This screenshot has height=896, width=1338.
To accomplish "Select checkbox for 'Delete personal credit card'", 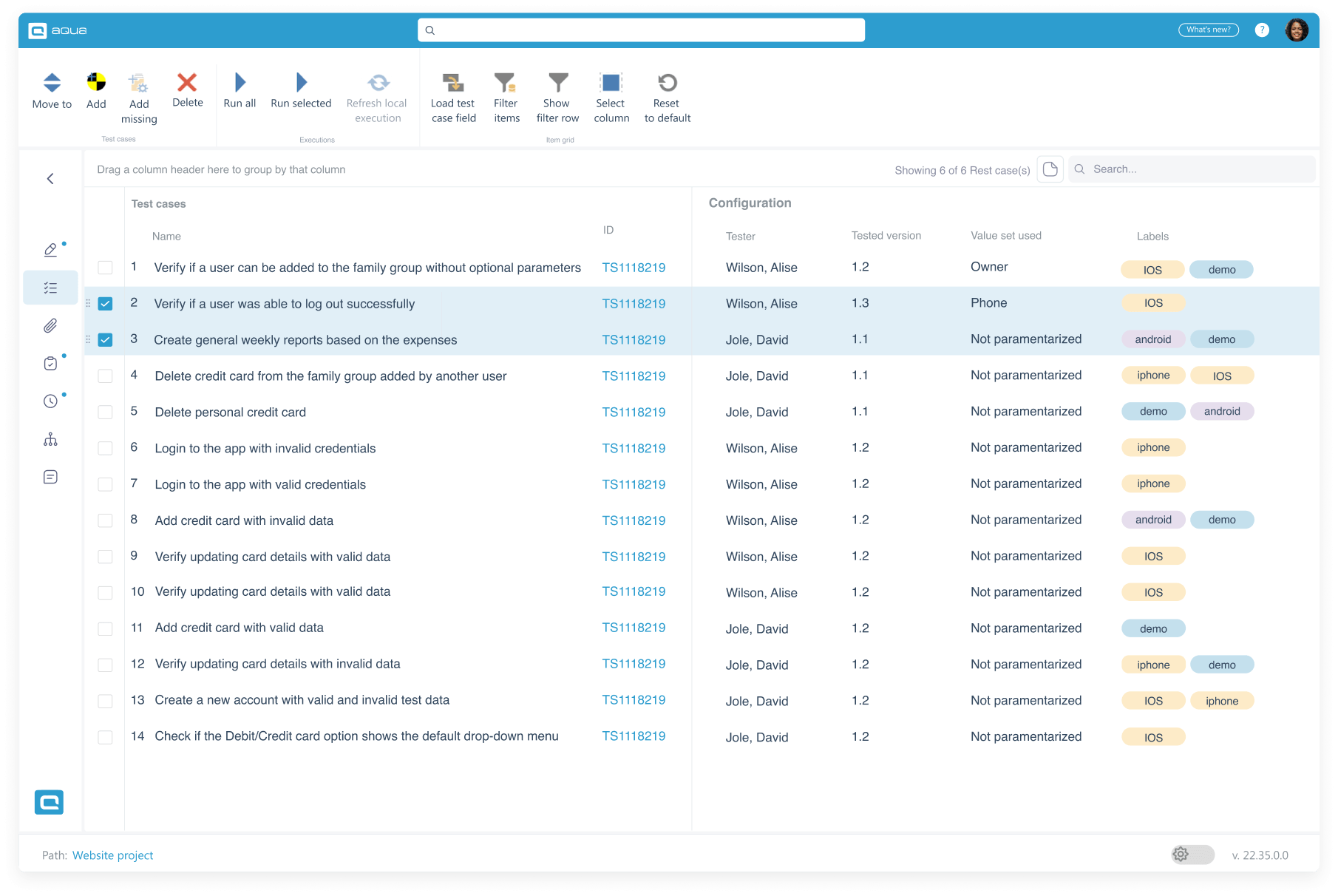I will pyautogui.click(x=105, y=413).
